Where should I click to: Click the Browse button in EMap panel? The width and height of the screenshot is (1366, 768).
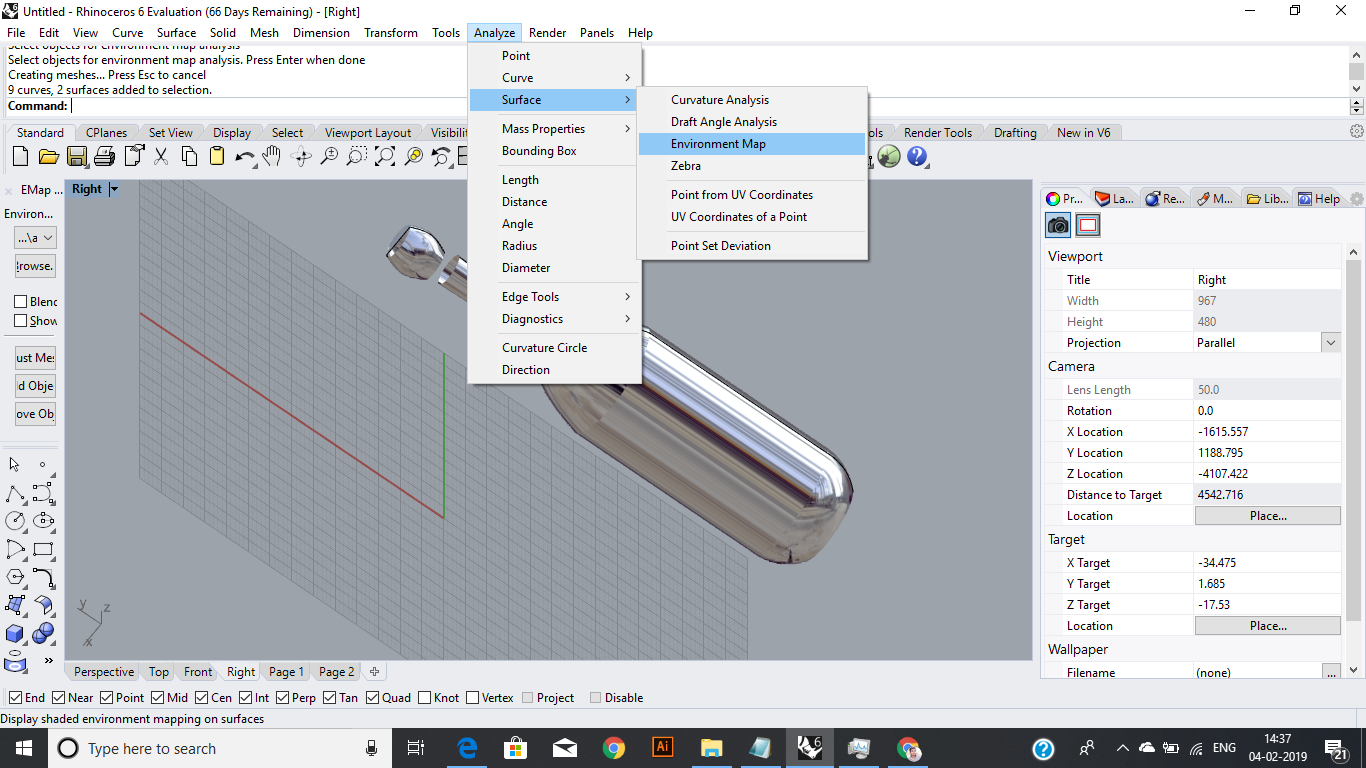[35, 267]
